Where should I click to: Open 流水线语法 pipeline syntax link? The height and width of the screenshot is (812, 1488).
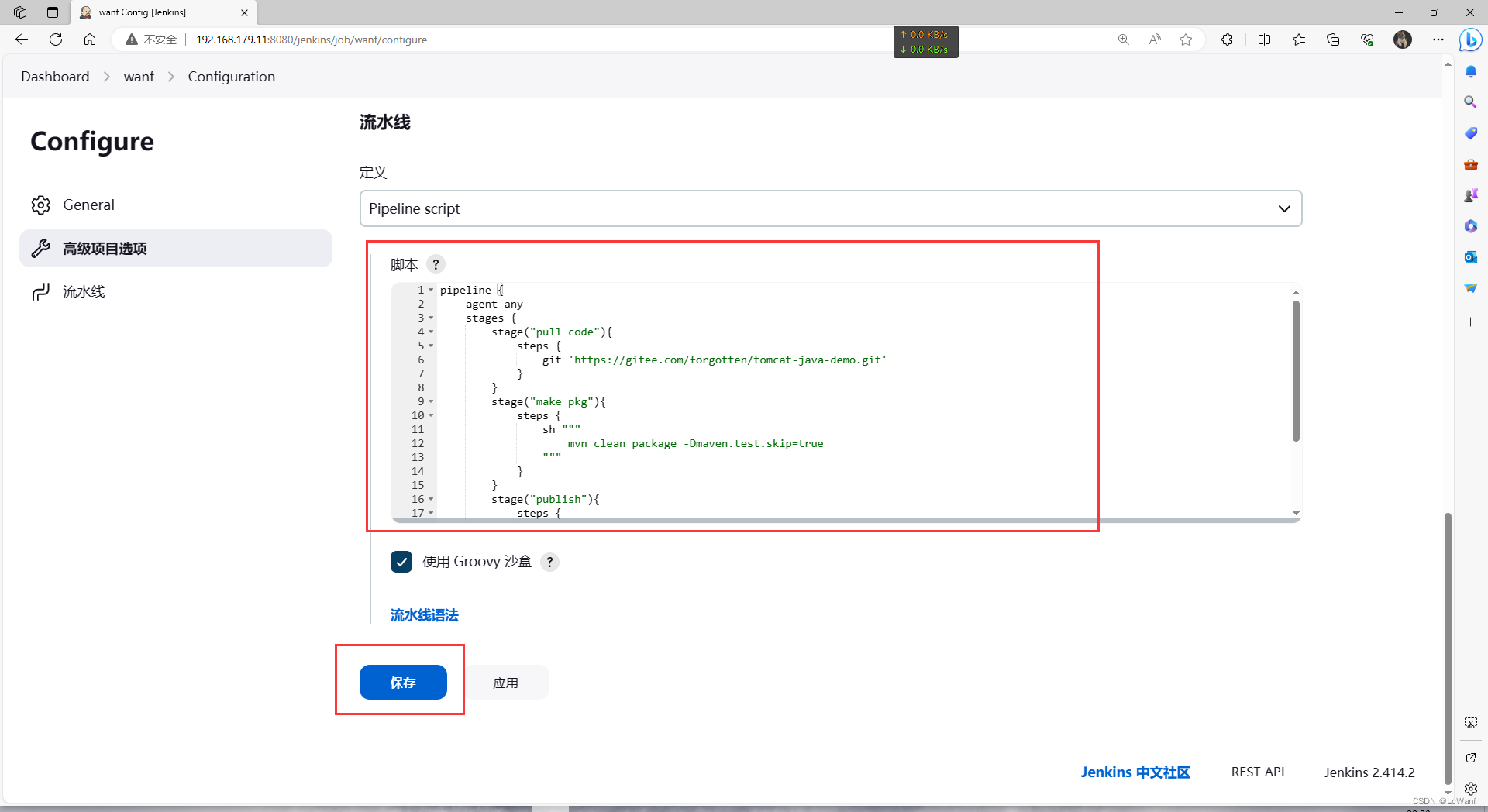(425, 615)
